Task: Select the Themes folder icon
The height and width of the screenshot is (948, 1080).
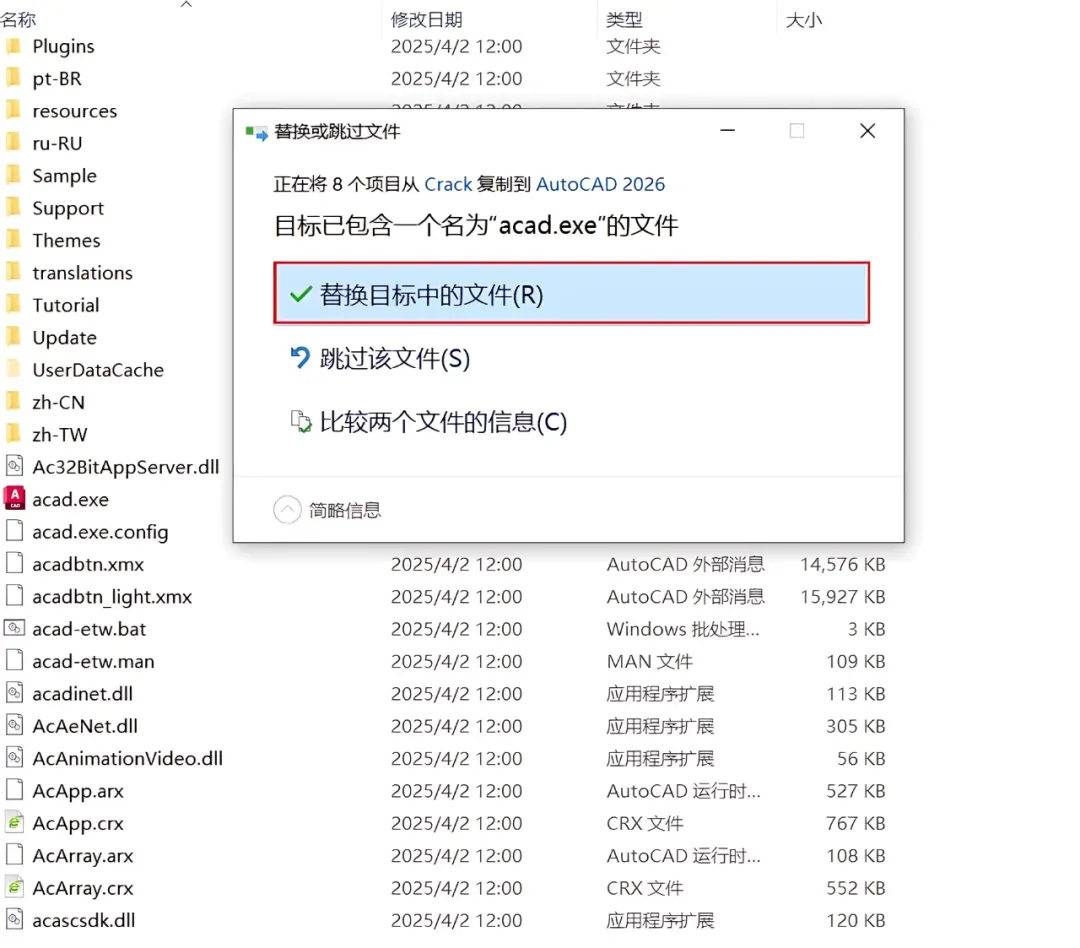Action: pos(14,240)
